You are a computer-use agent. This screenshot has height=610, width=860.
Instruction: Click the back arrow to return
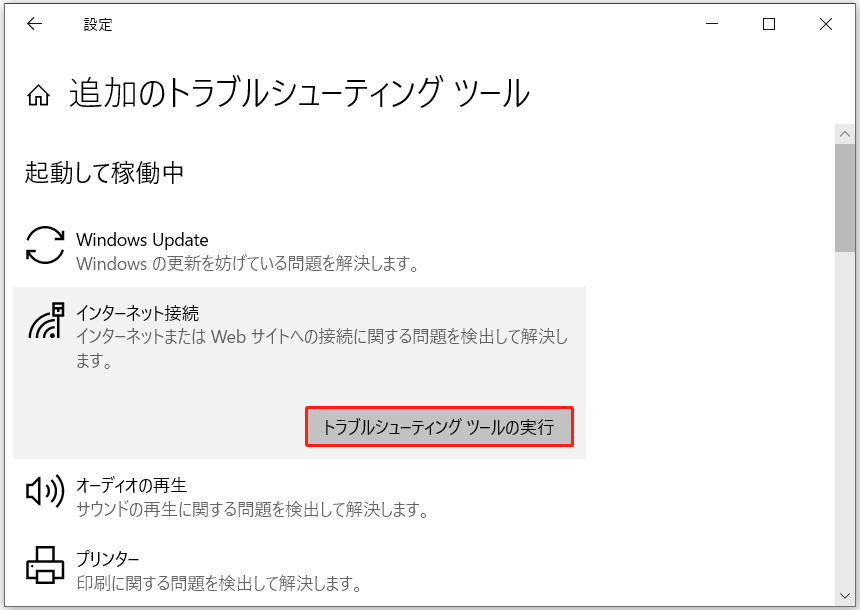(35, 24)
